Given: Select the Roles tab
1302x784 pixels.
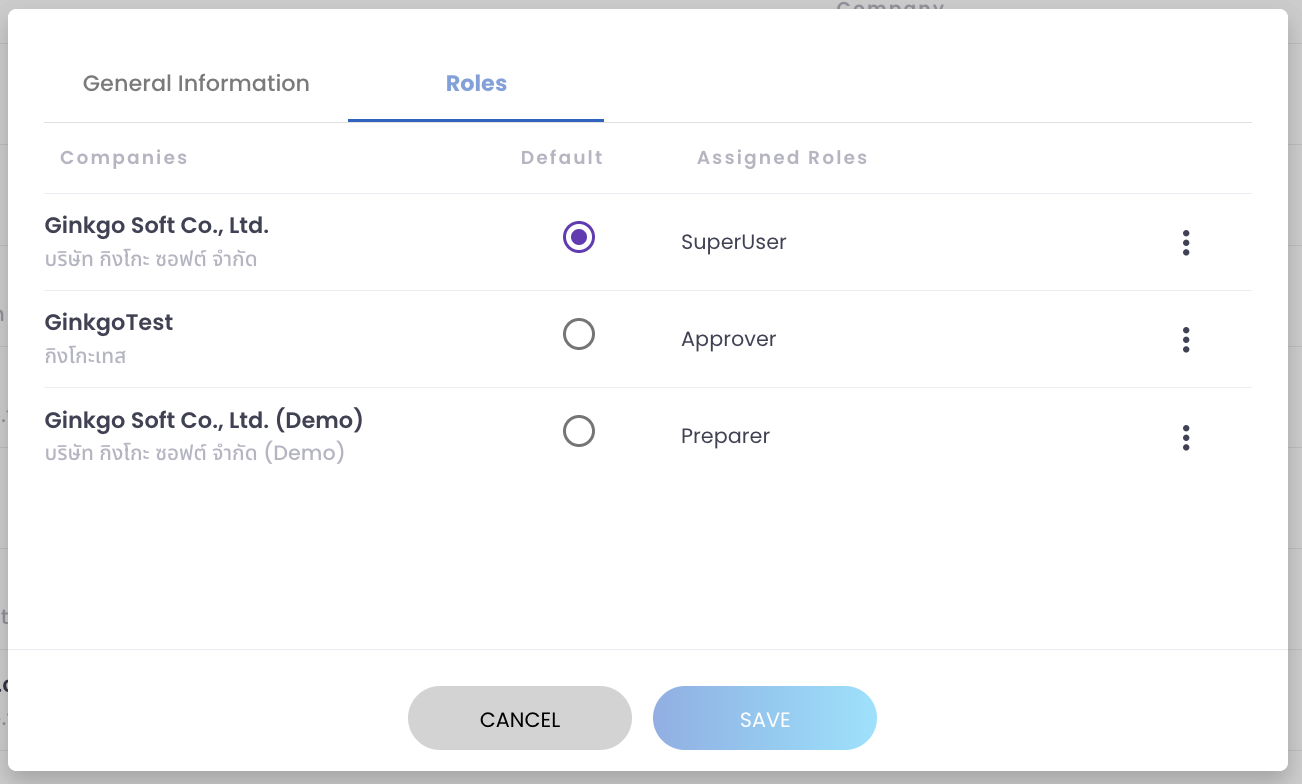Looking at the screenshot, I should coord(476,83).
